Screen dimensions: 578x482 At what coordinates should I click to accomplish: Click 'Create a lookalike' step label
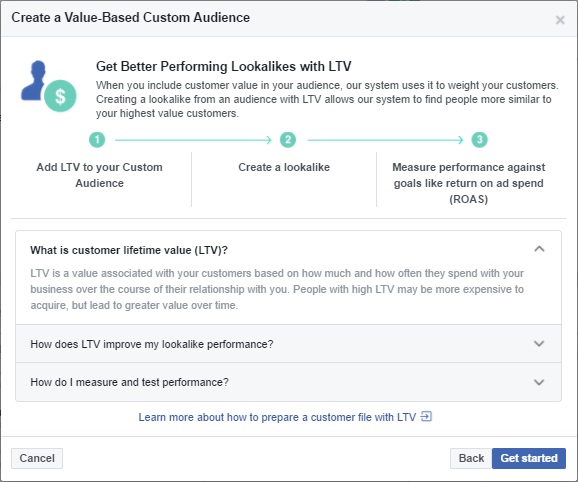click(284, 167)
